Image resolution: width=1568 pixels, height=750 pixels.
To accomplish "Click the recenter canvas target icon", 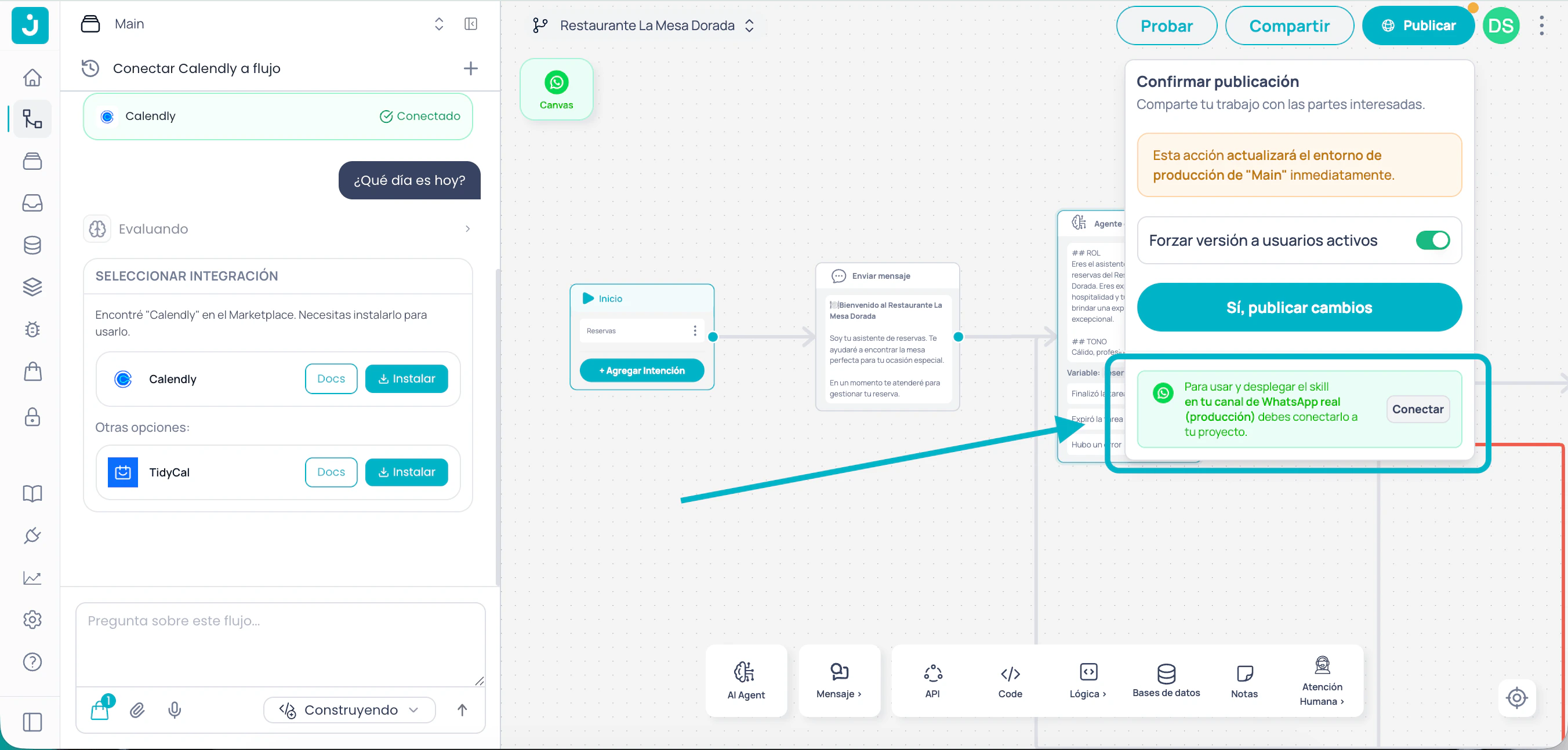I will click(x=1516, y=697).
